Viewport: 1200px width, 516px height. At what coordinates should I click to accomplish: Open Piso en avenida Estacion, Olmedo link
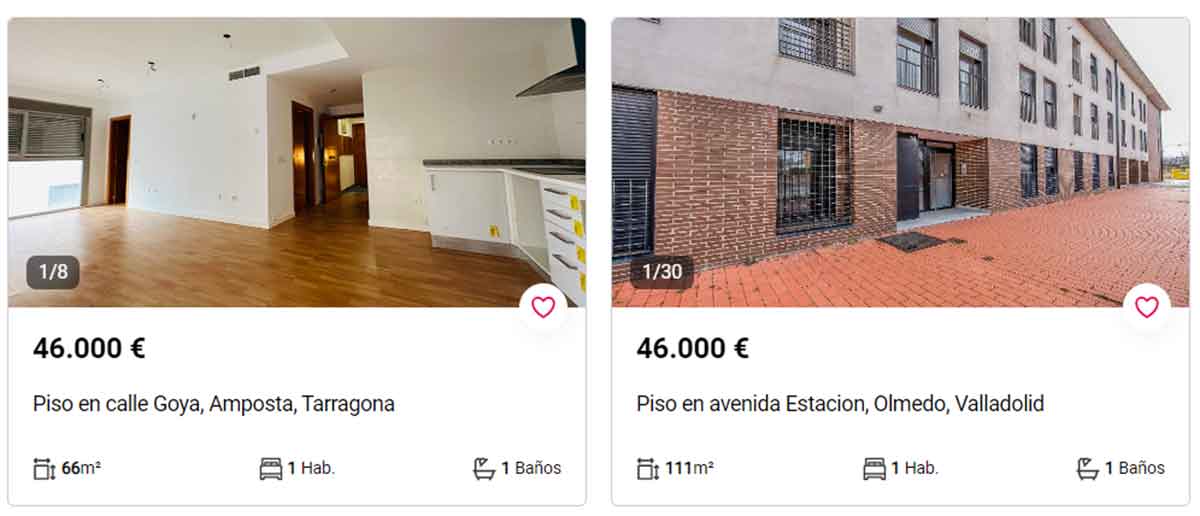840,404
